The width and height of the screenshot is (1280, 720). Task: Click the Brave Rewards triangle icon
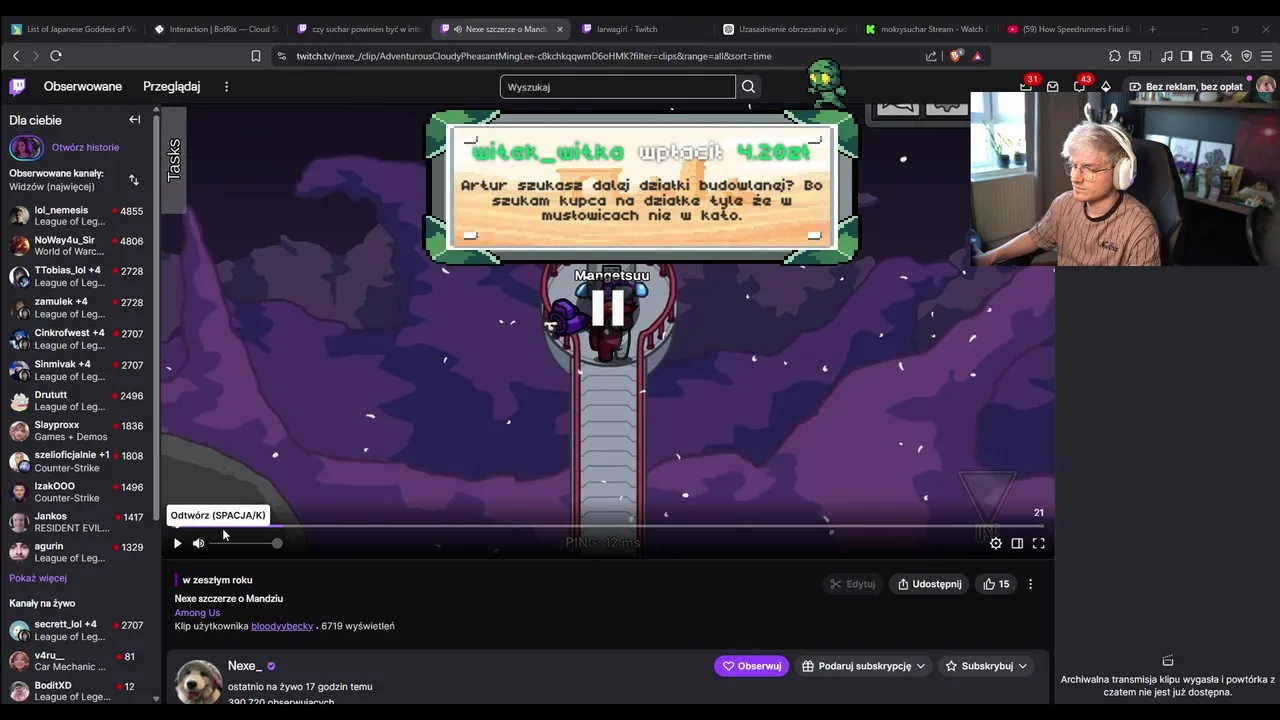[977, 56]
